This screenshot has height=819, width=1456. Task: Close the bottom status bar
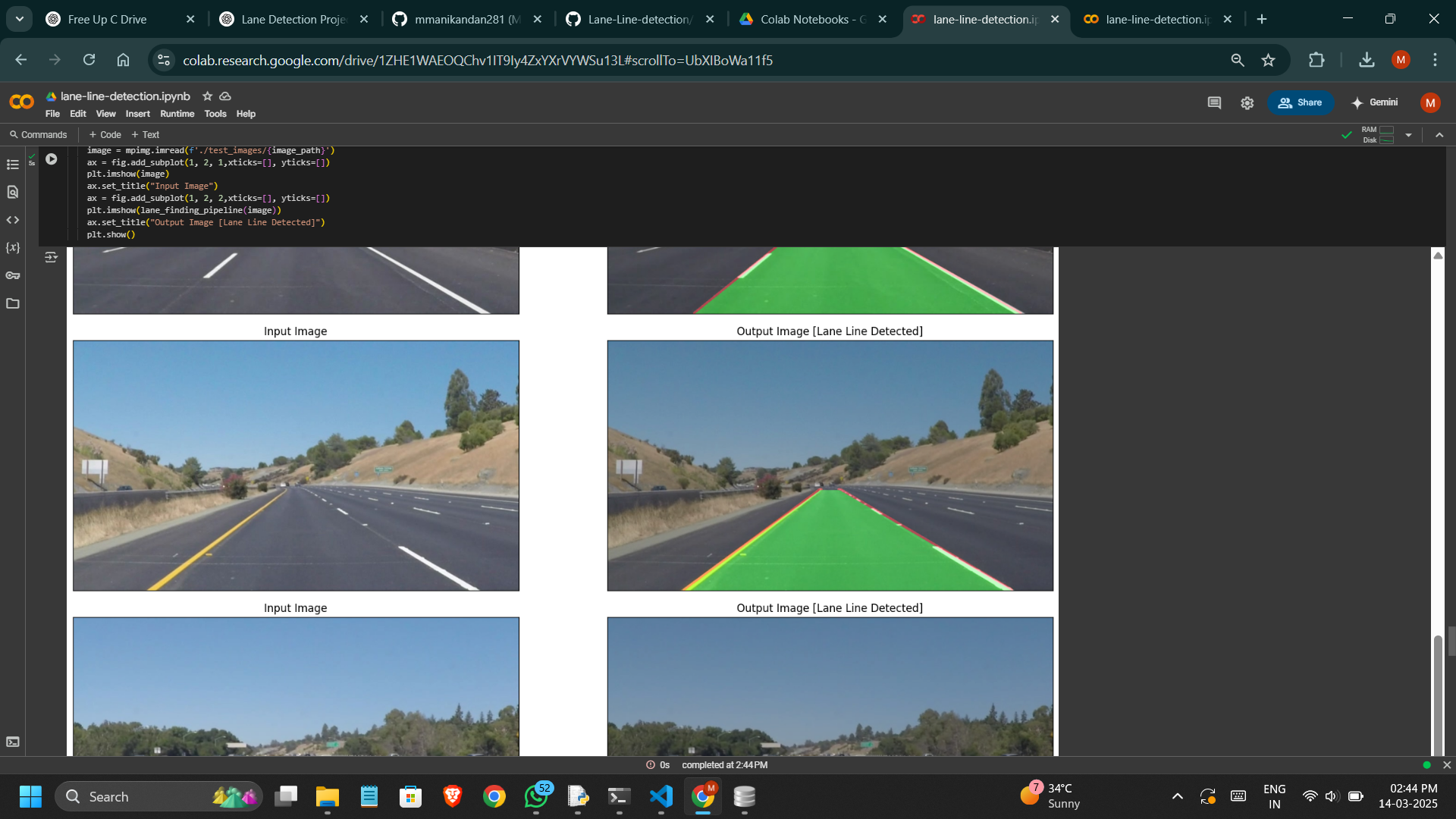click(1447, 765)
